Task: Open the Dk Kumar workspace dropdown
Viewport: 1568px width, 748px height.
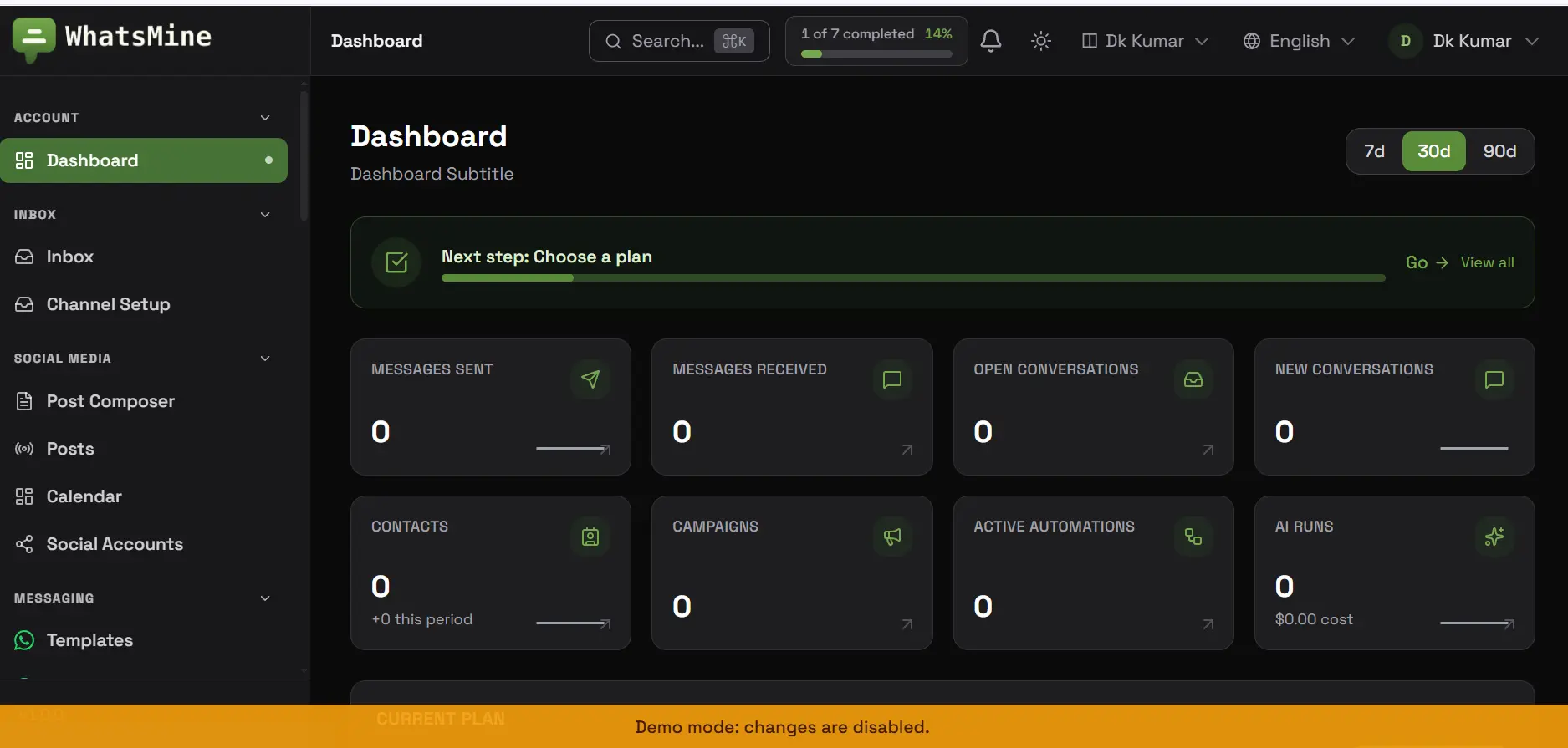Action: tap(1145, 41)
